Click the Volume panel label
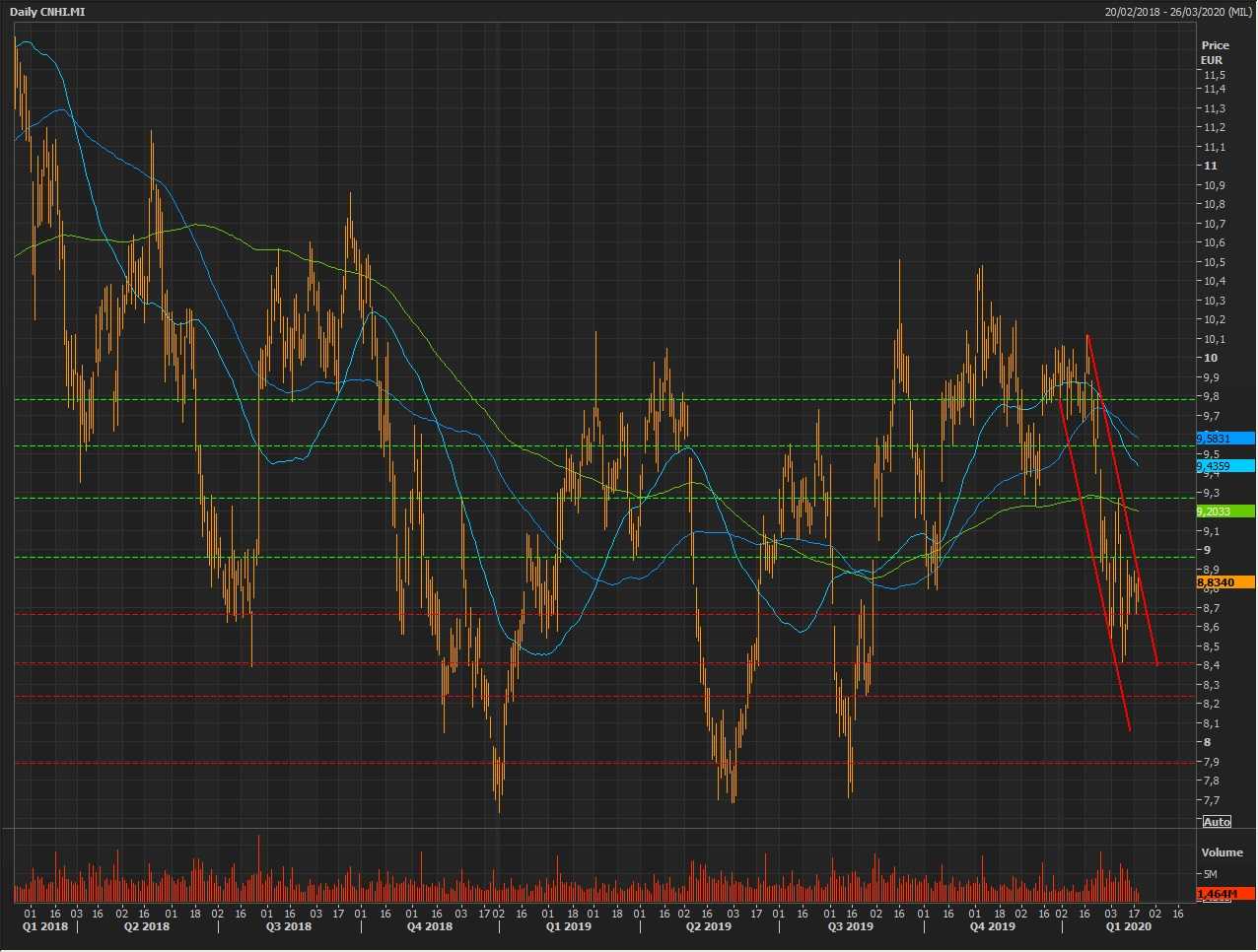 (1223, 852)
